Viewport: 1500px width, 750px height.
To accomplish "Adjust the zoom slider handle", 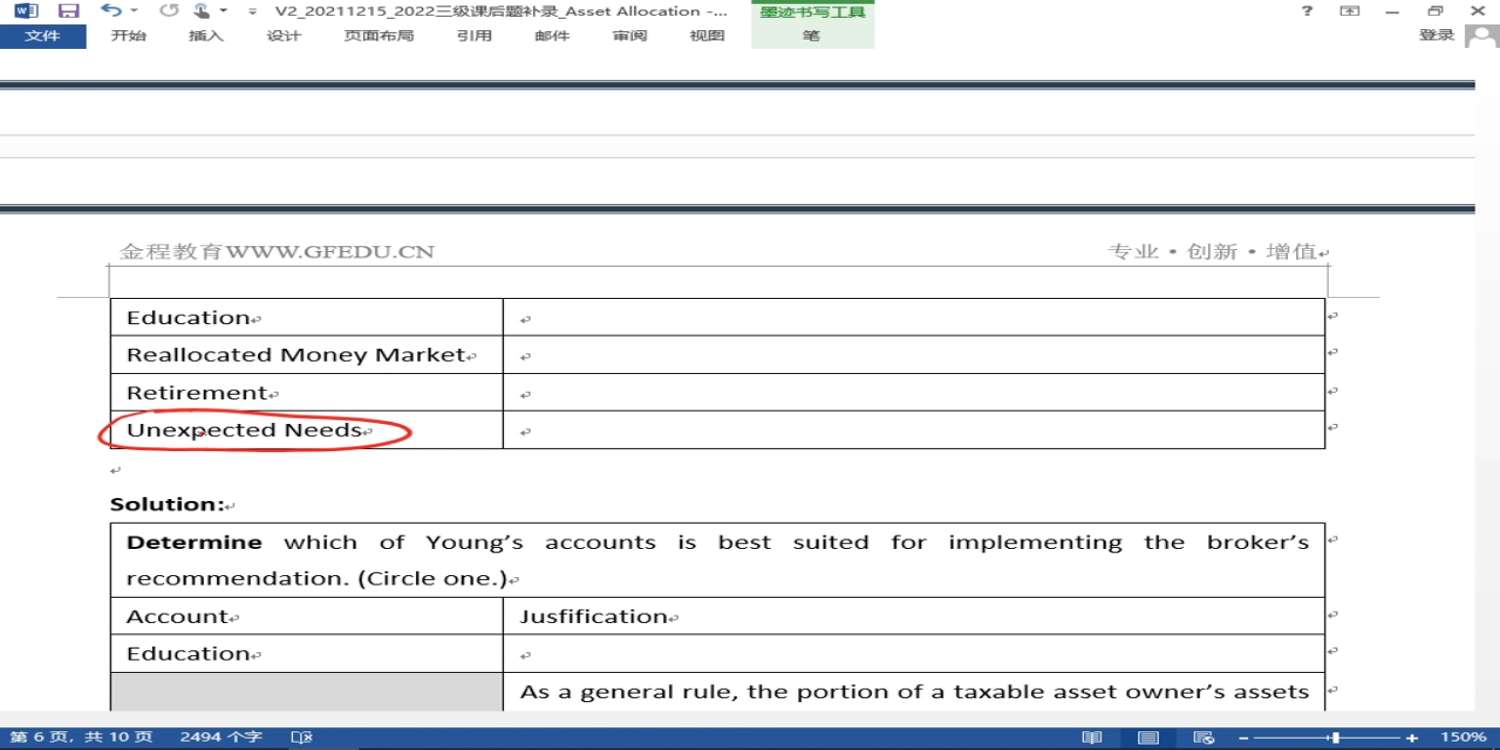I will coord(1334,738).
